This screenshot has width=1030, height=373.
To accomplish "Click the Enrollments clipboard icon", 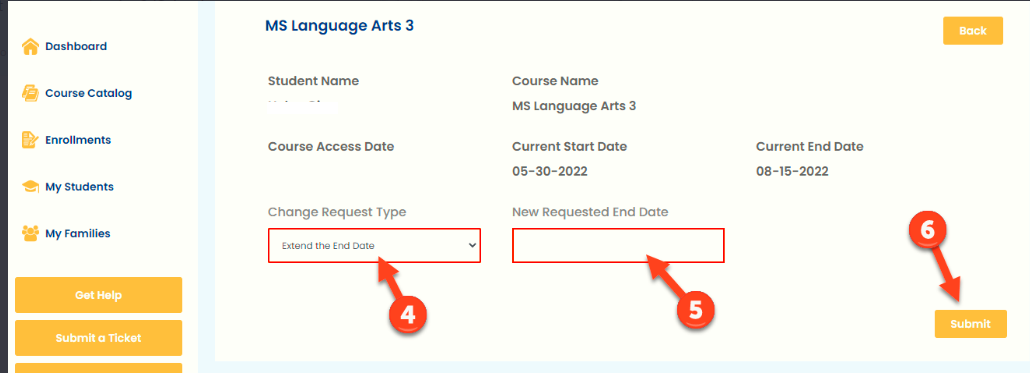I will [30, 140].
